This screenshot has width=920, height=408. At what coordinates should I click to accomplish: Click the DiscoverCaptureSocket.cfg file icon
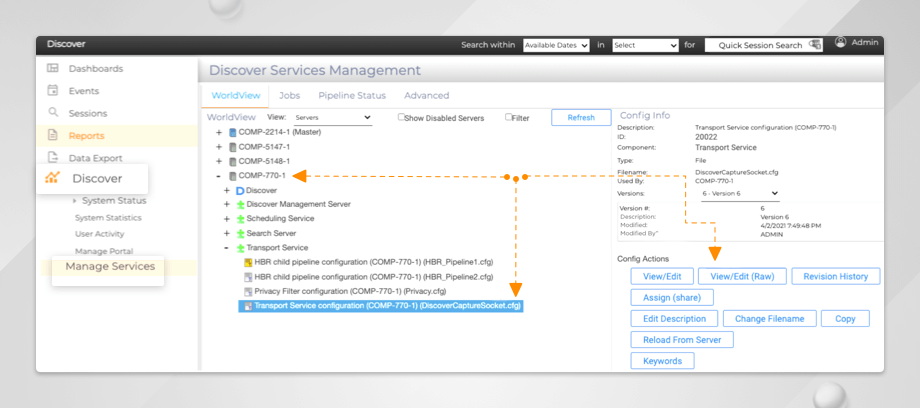248,306
